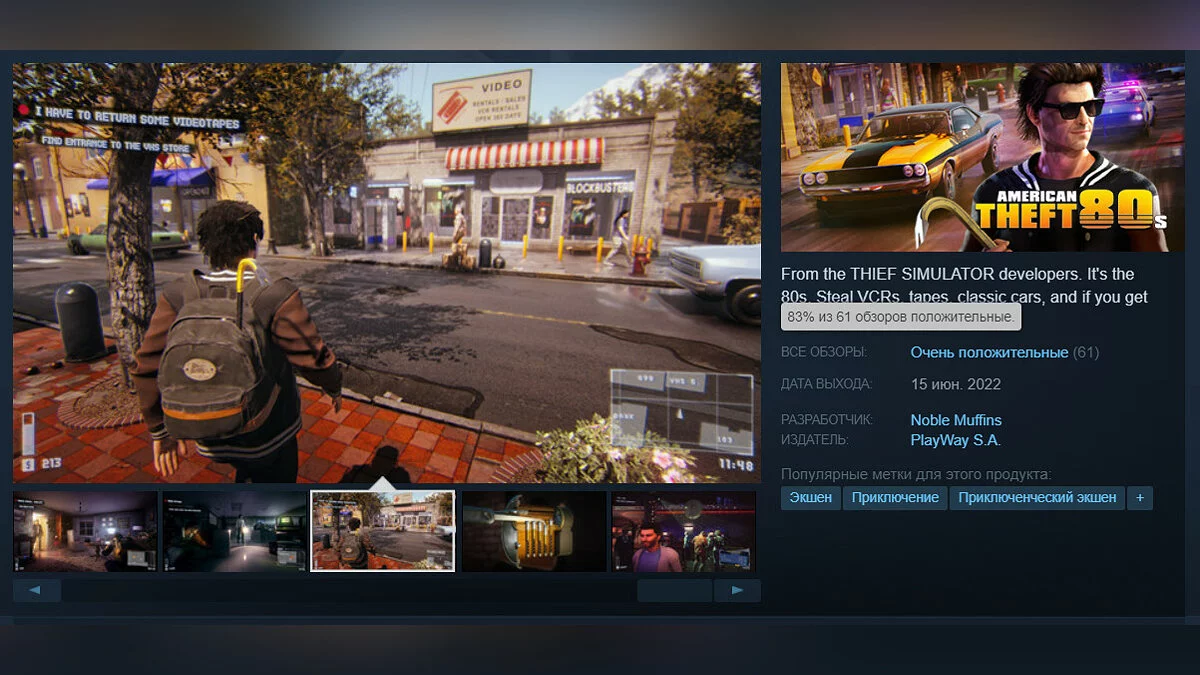This screenshot has width=1200, height=675.
Task: Click the left arrow of screenshot strip
Action: [x=37, y=590]
